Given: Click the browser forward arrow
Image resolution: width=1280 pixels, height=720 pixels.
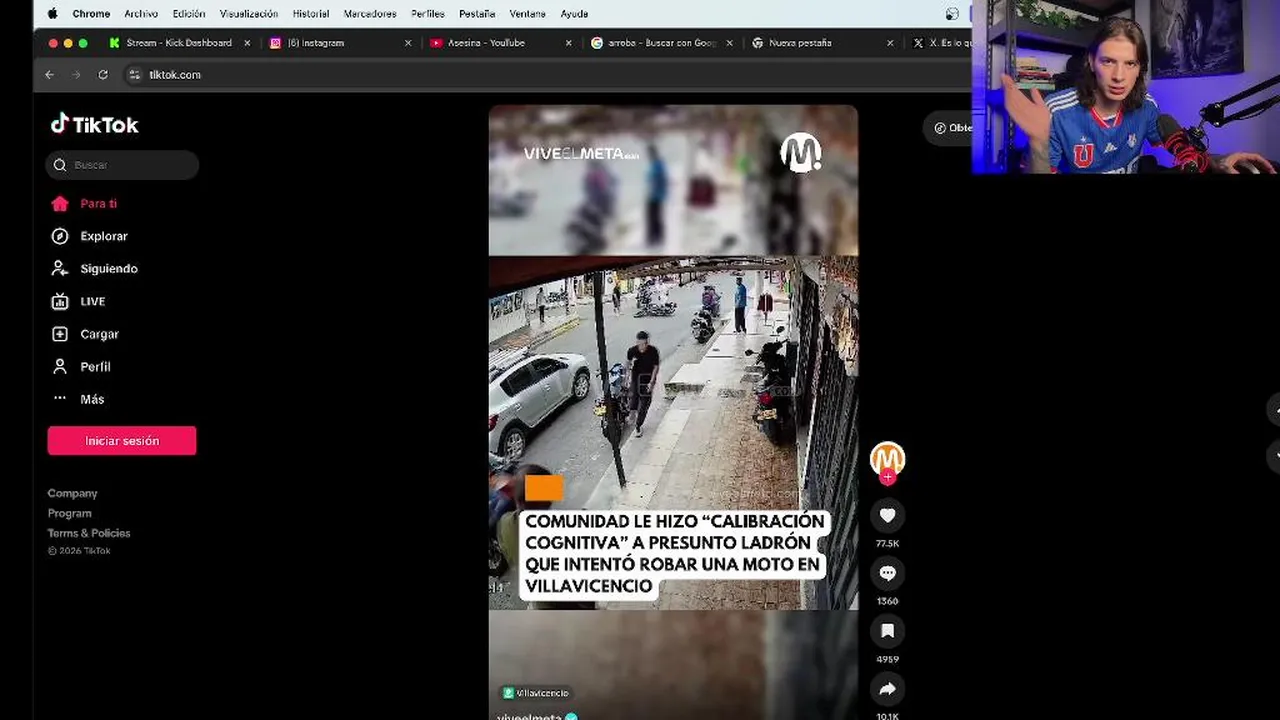Looking at the screenshot, I should point(76,74).
